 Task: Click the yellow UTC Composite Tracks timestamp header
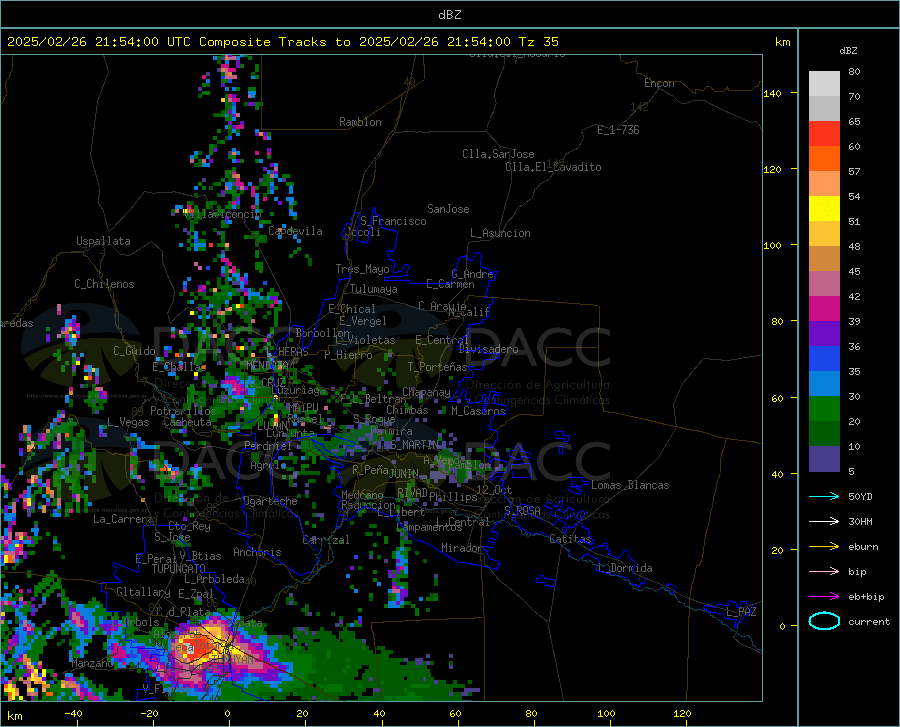(282, 41)
